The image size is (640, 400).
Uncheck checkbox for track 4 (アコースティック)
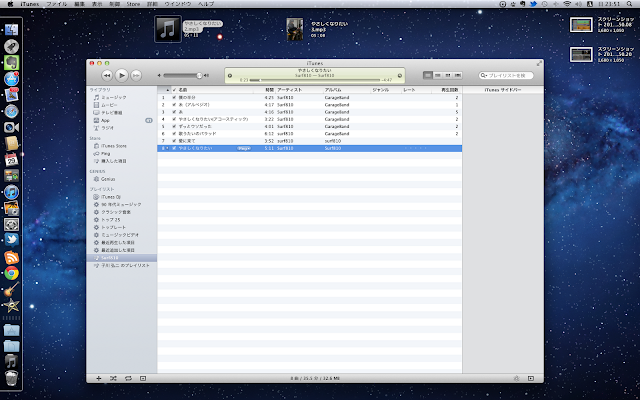click(x=174, y=119)
